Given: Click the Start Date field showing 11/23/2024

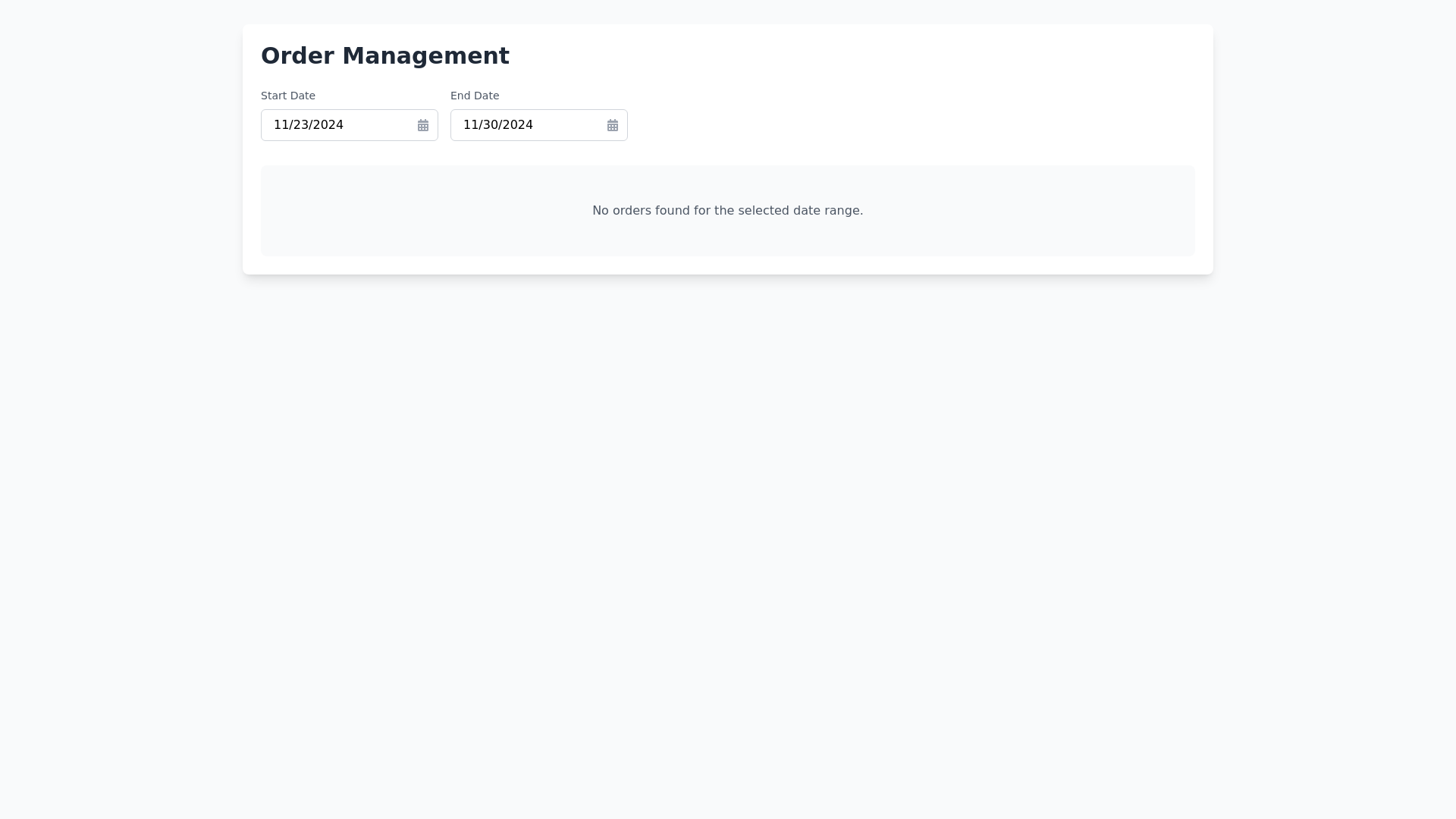Looking at the screenshot, I should (350, 125).
